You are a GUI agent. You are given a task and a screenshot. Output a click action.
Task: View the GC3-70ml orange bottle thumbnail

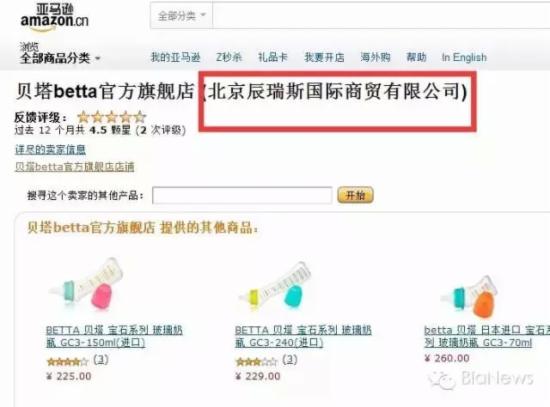pos(470,295)
